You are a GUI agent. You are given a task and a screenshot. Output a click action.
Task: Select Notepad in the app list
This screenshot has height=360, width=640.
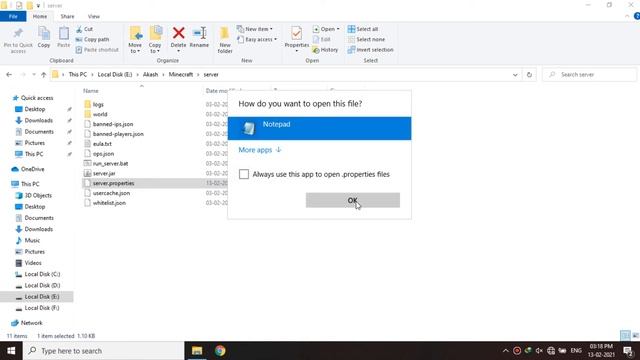319,128
